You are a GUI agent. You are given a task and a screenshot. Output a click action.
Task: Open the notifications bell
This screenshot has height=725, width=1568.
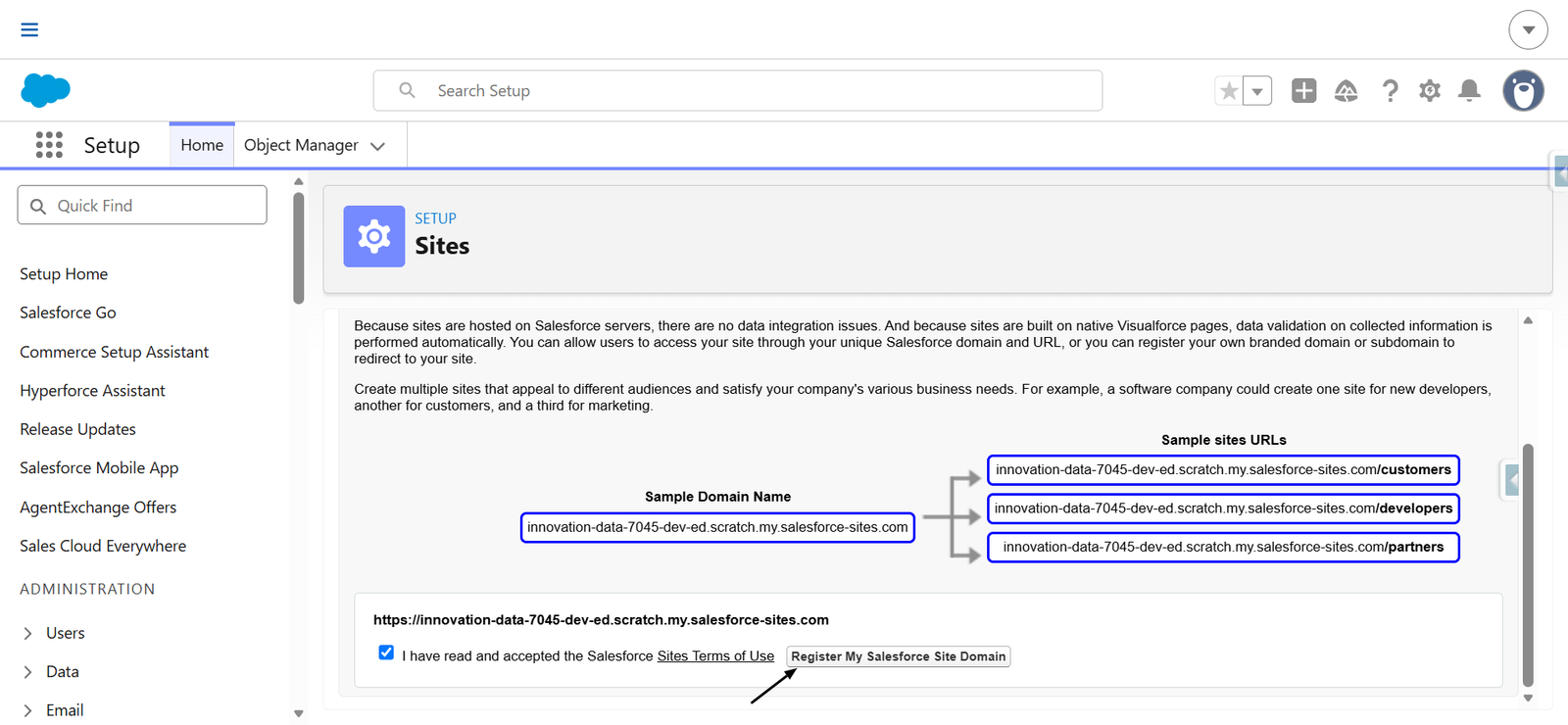click(1469, 91)
